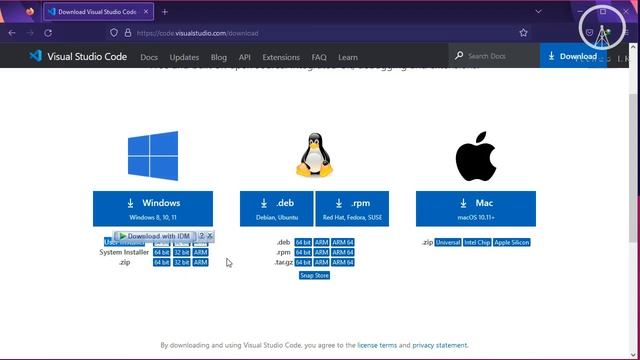640x360 pixels.
Task: Click the Pocket save icon in toolbar
Action: 589,33
